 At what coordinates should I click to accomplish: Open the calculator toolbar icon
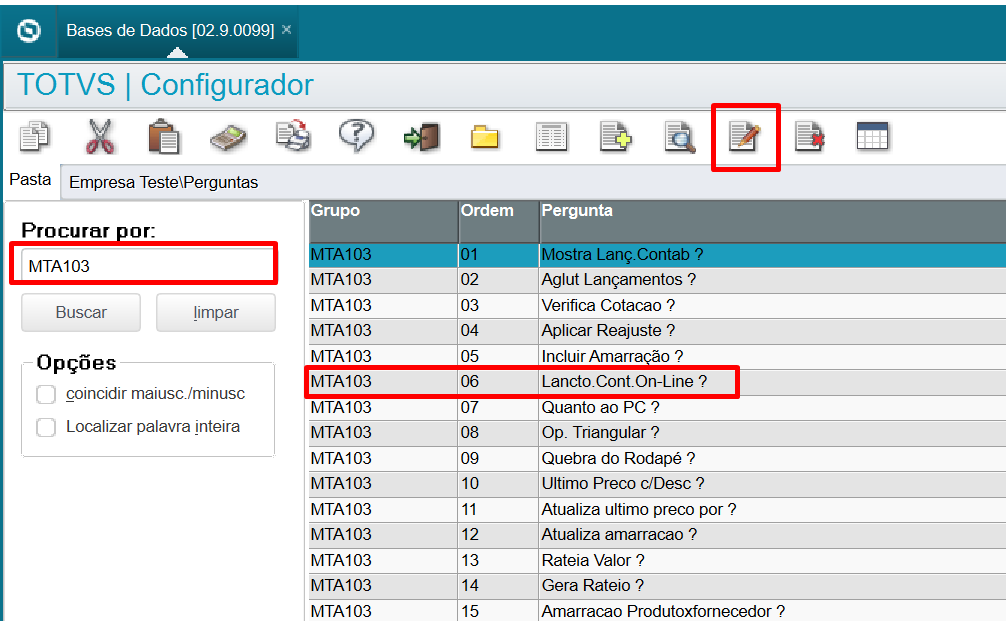pyautogui.click(x=228, y=138)
